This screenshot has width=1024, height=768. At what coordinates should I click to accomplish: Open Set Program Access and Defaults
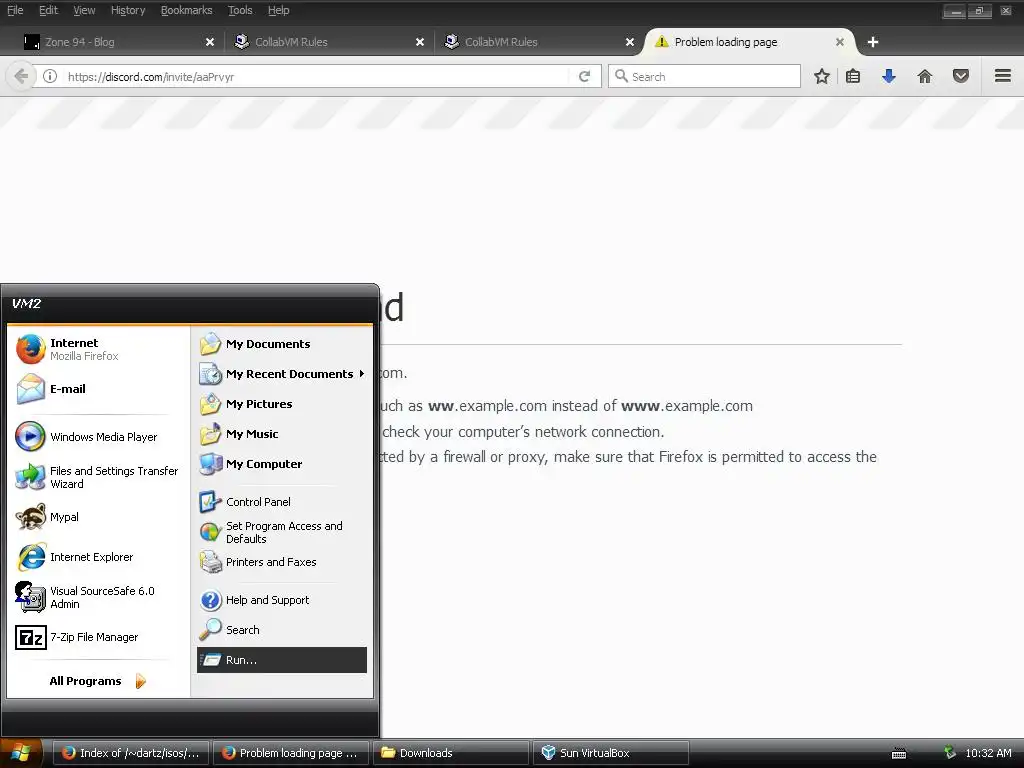[x=281, y=532]
